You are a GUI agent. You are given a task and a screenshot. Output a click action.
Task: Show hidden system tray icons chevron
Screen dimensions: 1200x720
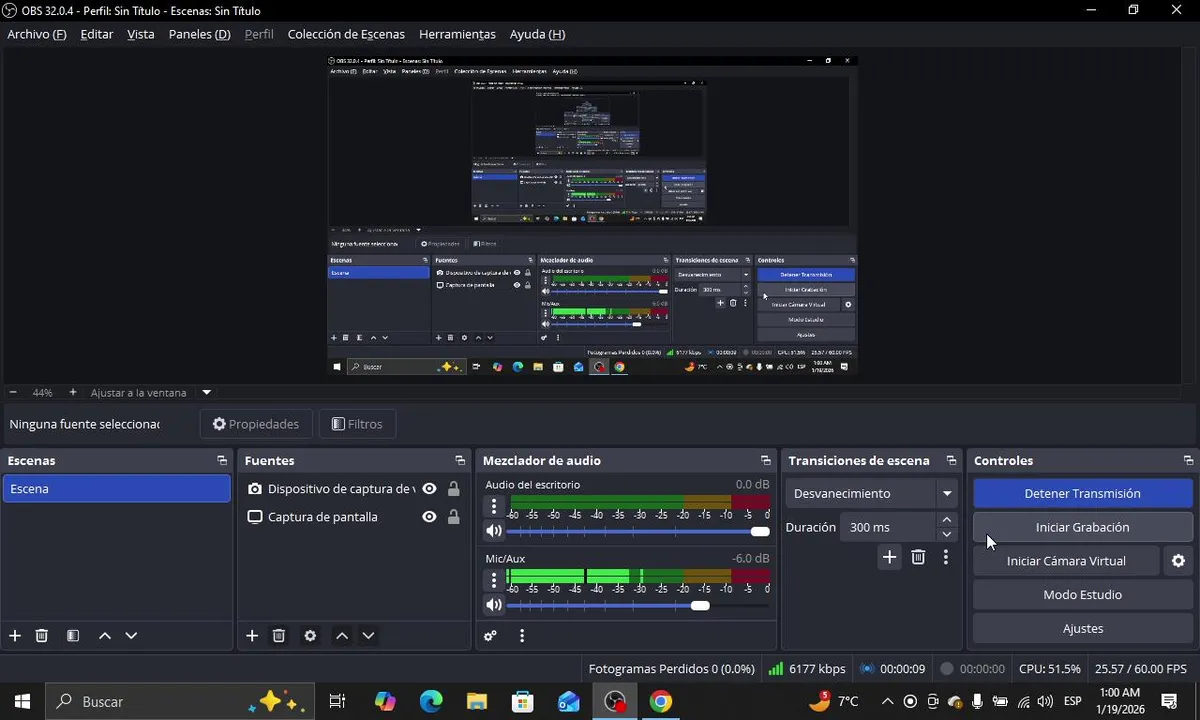click(886, 702)
